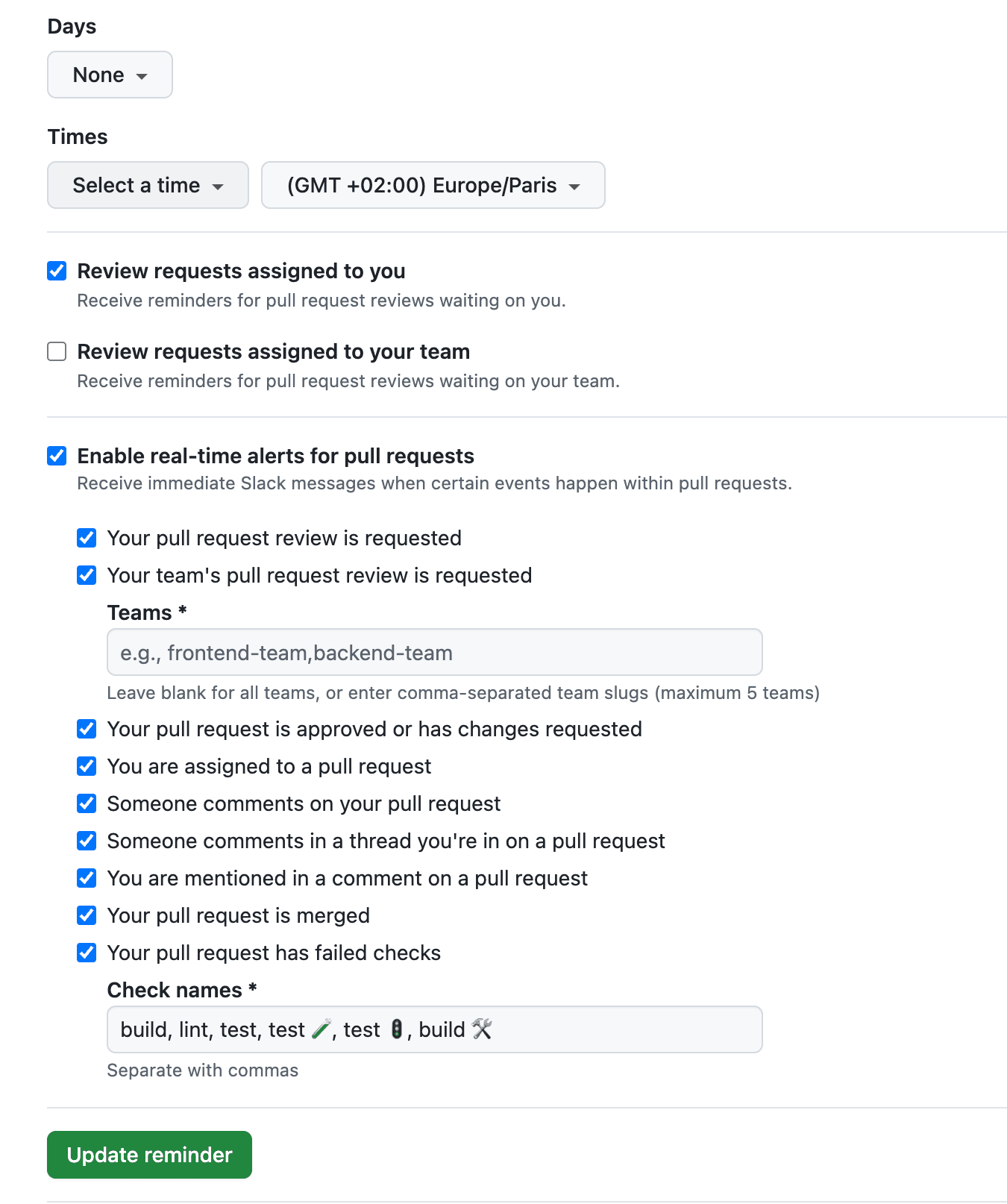The image size is (1007, 1204).
Task: Uncheck You are mentioned in a comment
Action: tap(87, 878)
